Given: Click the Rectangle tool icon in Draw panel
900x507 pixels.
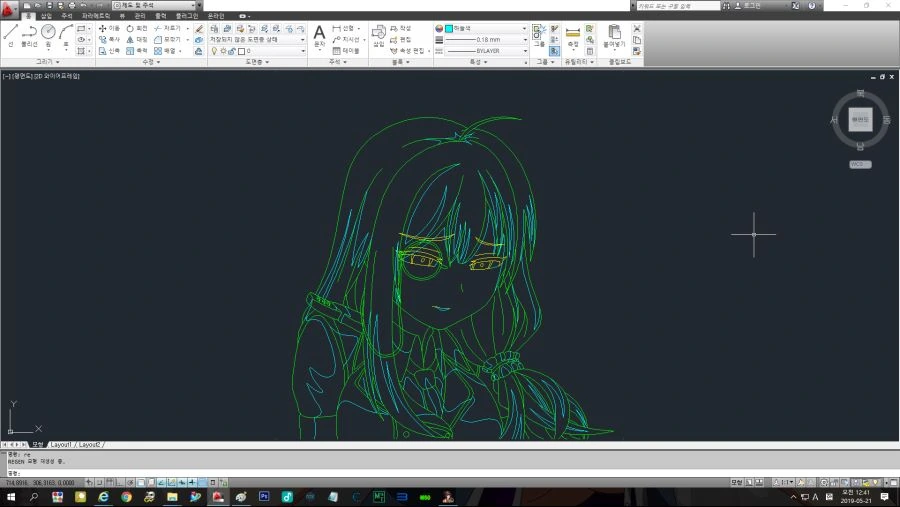Looking at the screenshot, I should 81,28.
